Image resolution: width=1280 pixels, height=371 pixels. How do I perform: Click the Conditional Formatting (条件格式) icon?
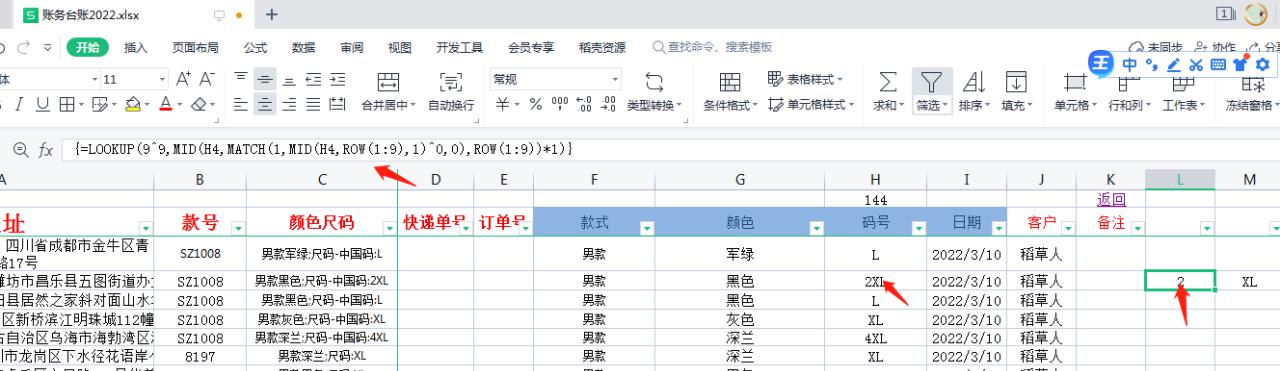730,82
